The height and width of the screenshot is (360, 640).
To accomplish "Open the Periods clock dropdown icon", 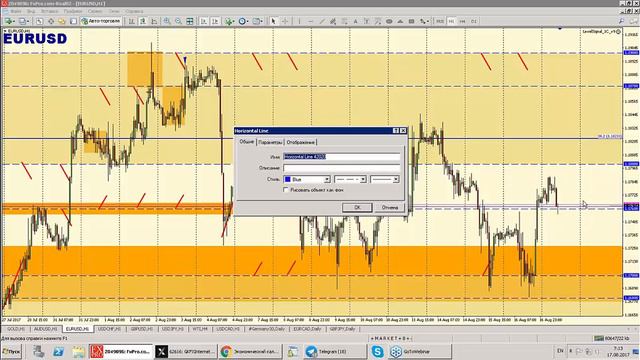I will pos(244,21).
